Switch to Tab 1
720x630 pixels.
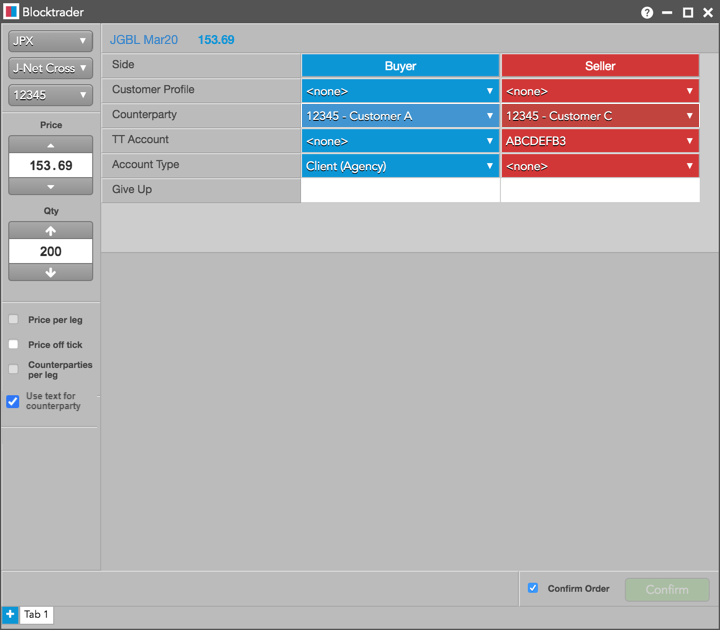pos(36,615)
